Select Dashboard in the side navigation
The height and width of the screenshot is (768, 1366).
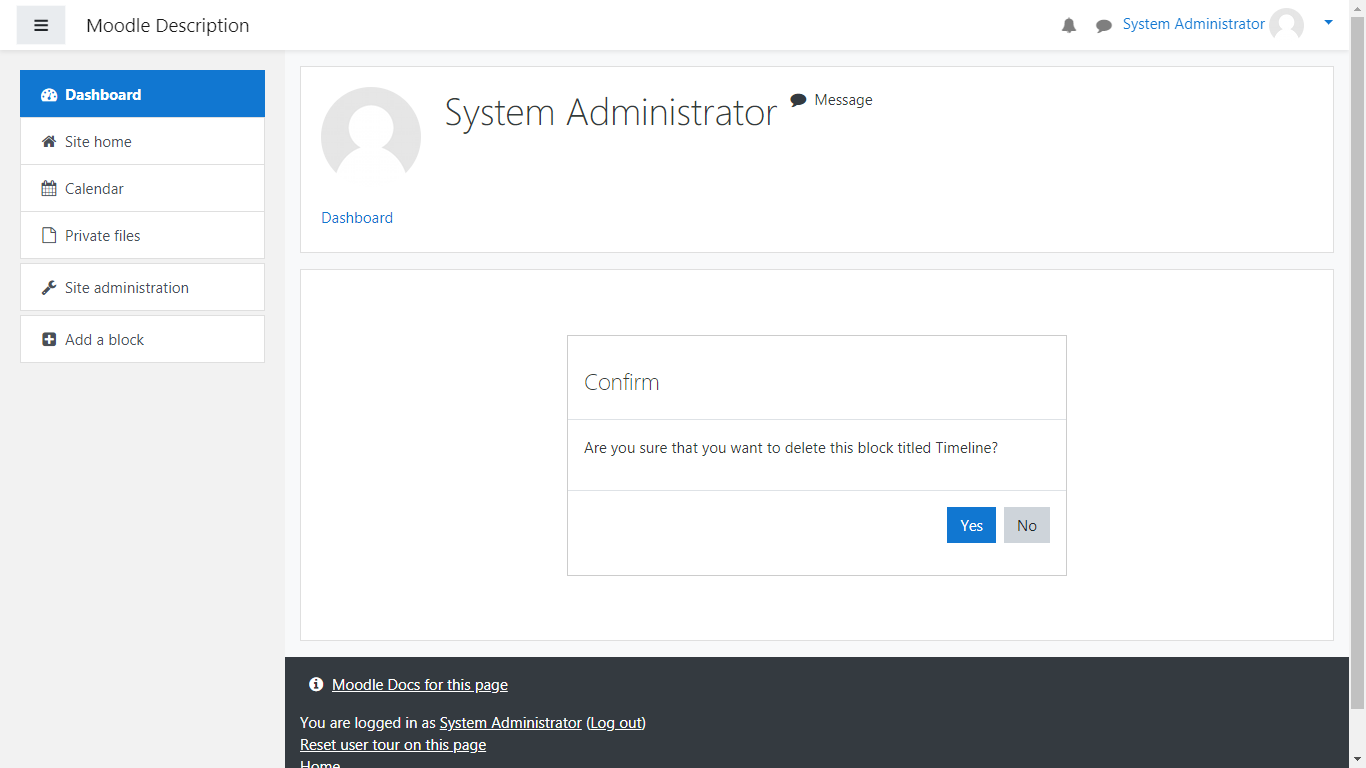(x=142, y=94)
